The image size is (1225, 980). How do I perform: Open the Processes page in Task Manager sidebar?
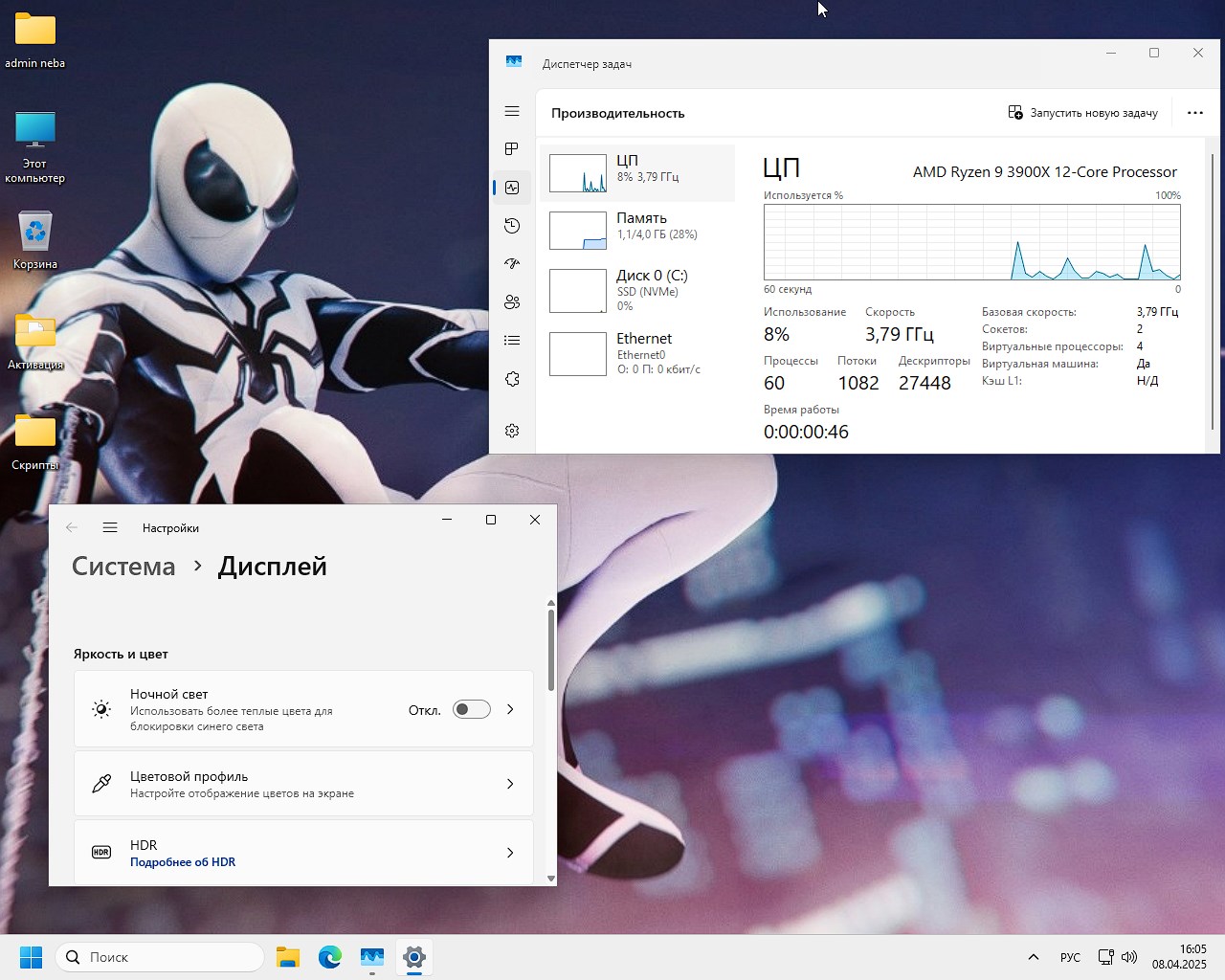[x=512, y=149]
